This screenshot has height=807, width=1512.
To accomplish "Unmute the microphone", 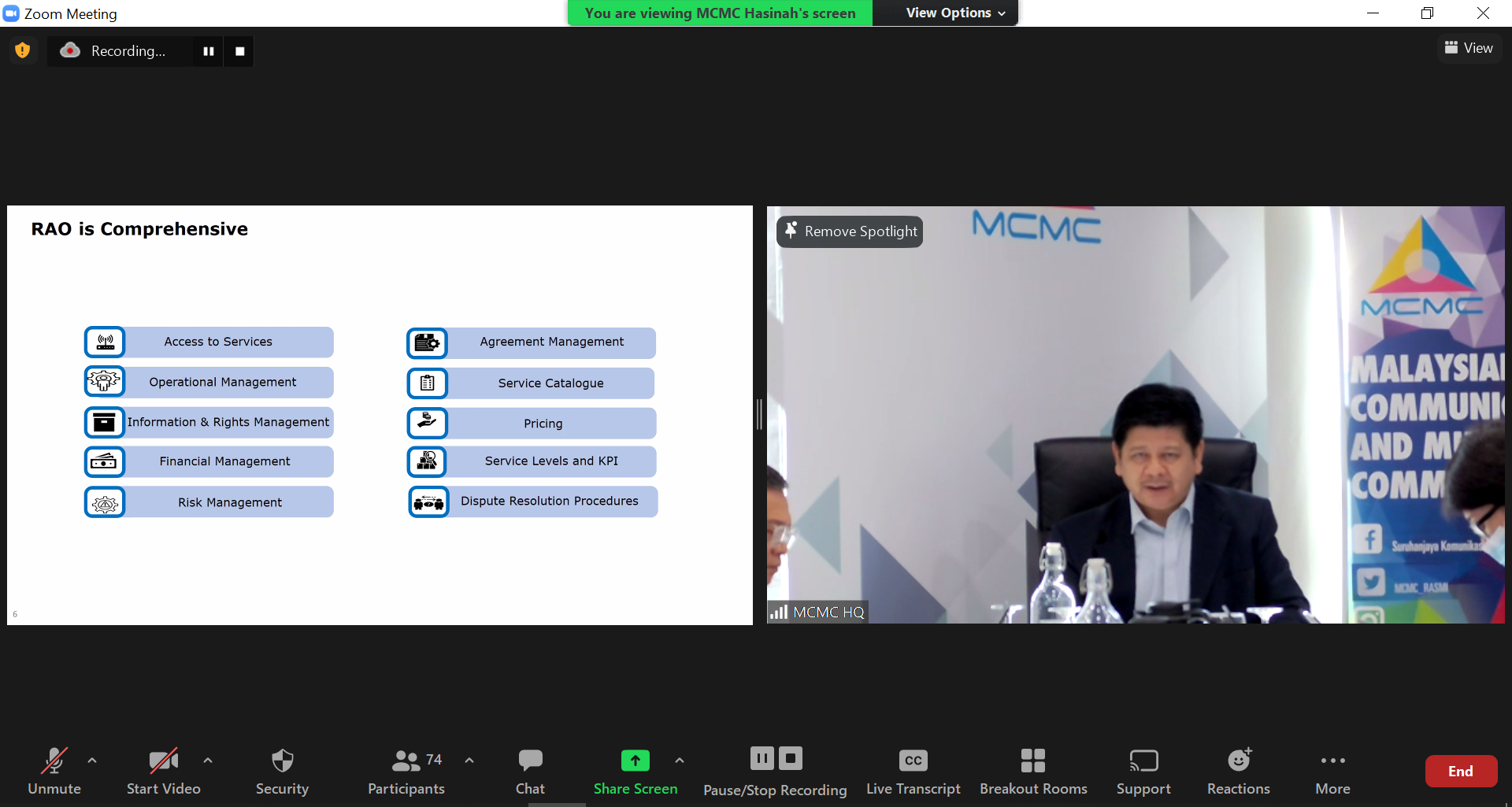I will pos(54,771).
